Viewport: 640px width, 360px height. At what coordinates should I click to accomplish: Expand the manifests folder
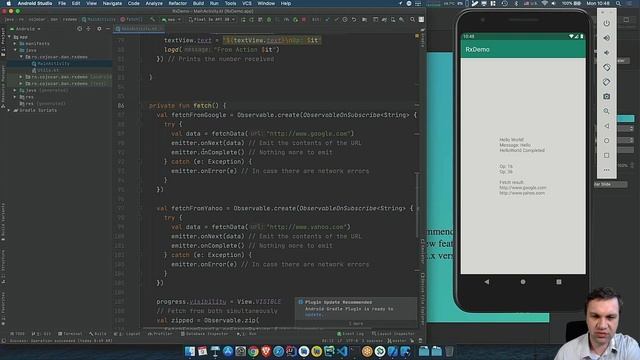tap(16, 43)
